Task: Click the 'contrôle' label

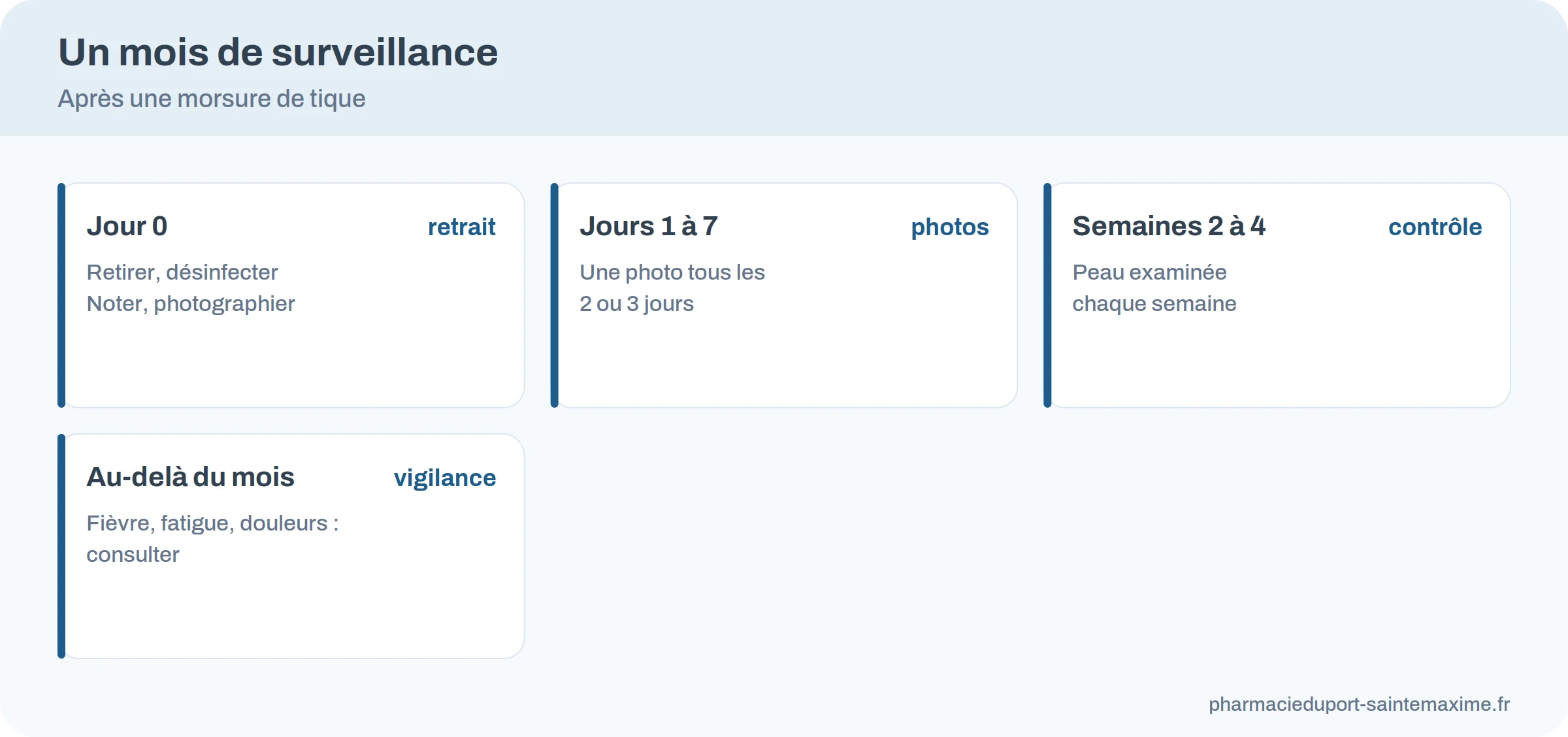Action: pos(1435,227)
